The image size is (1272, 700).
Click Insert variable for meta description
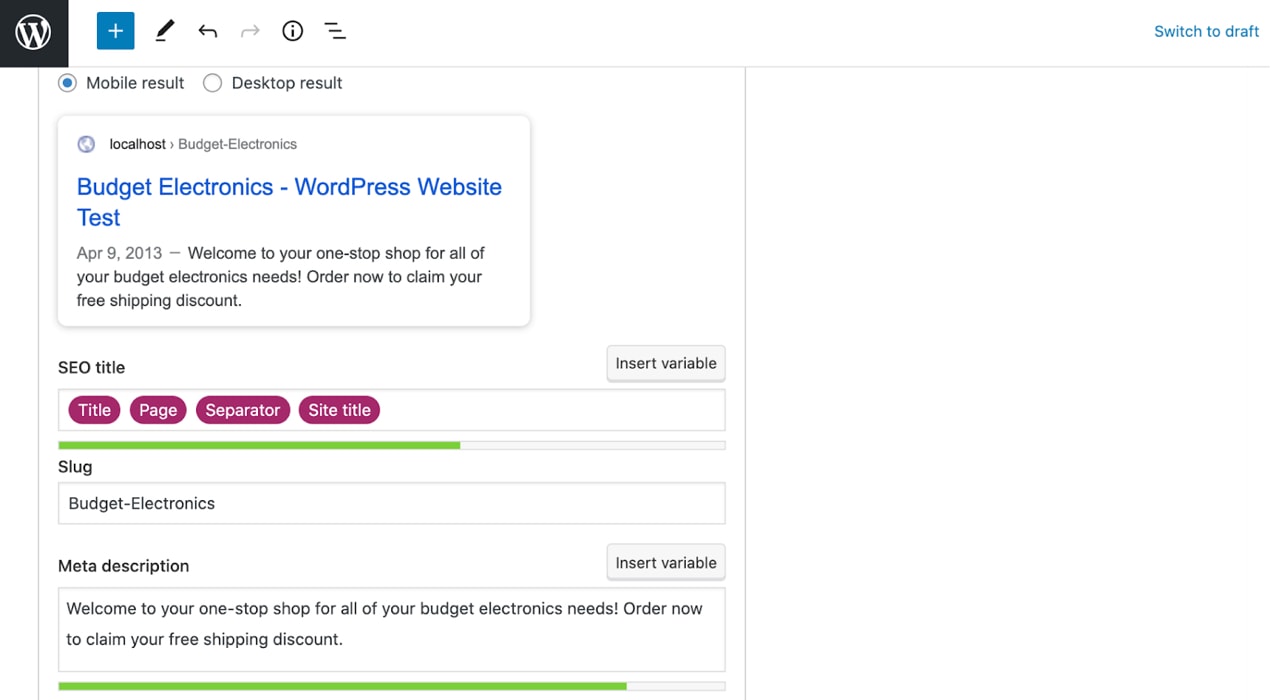[665, 562]
